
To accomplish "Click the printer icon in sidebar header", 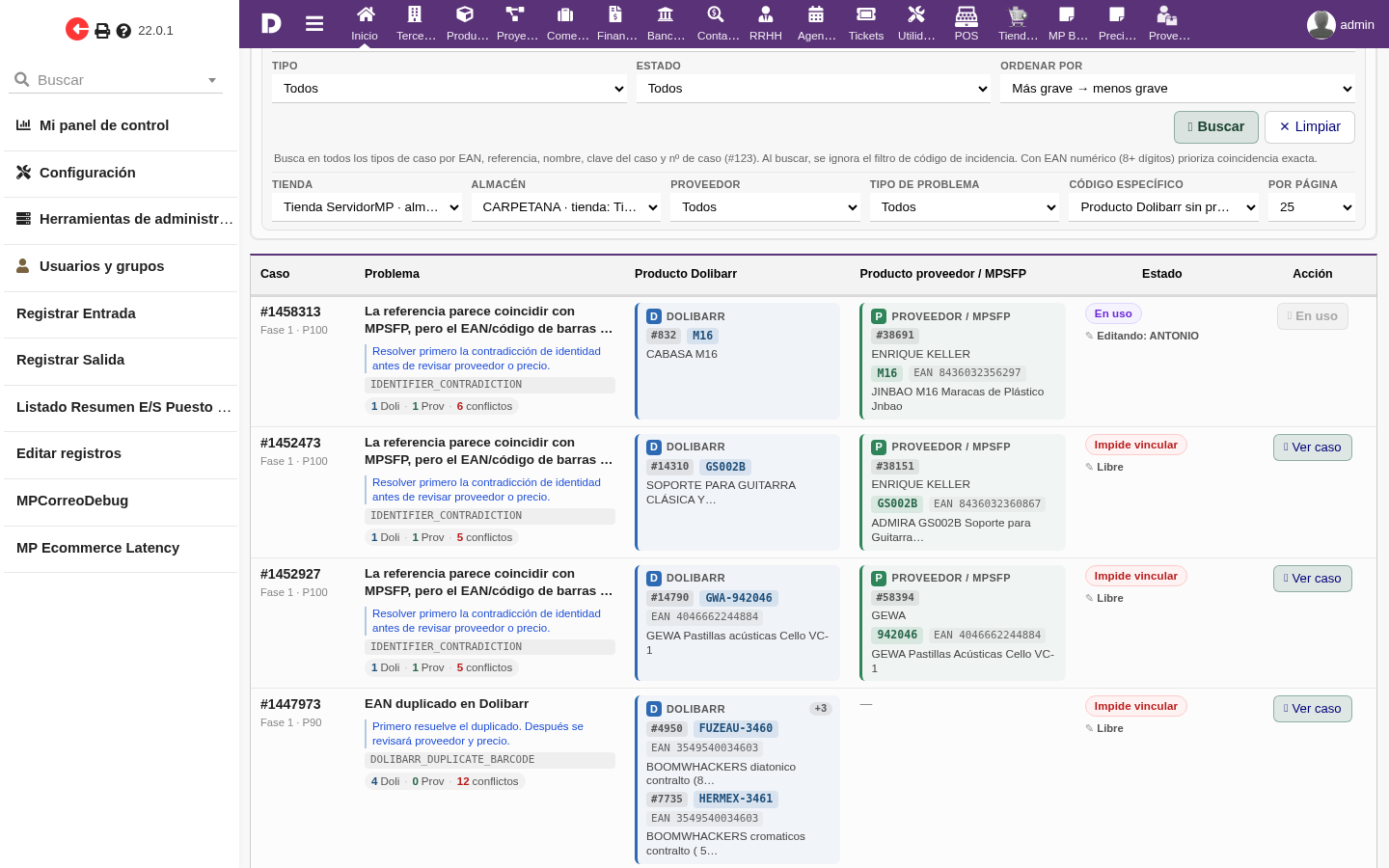I will (x=102, y=31).
